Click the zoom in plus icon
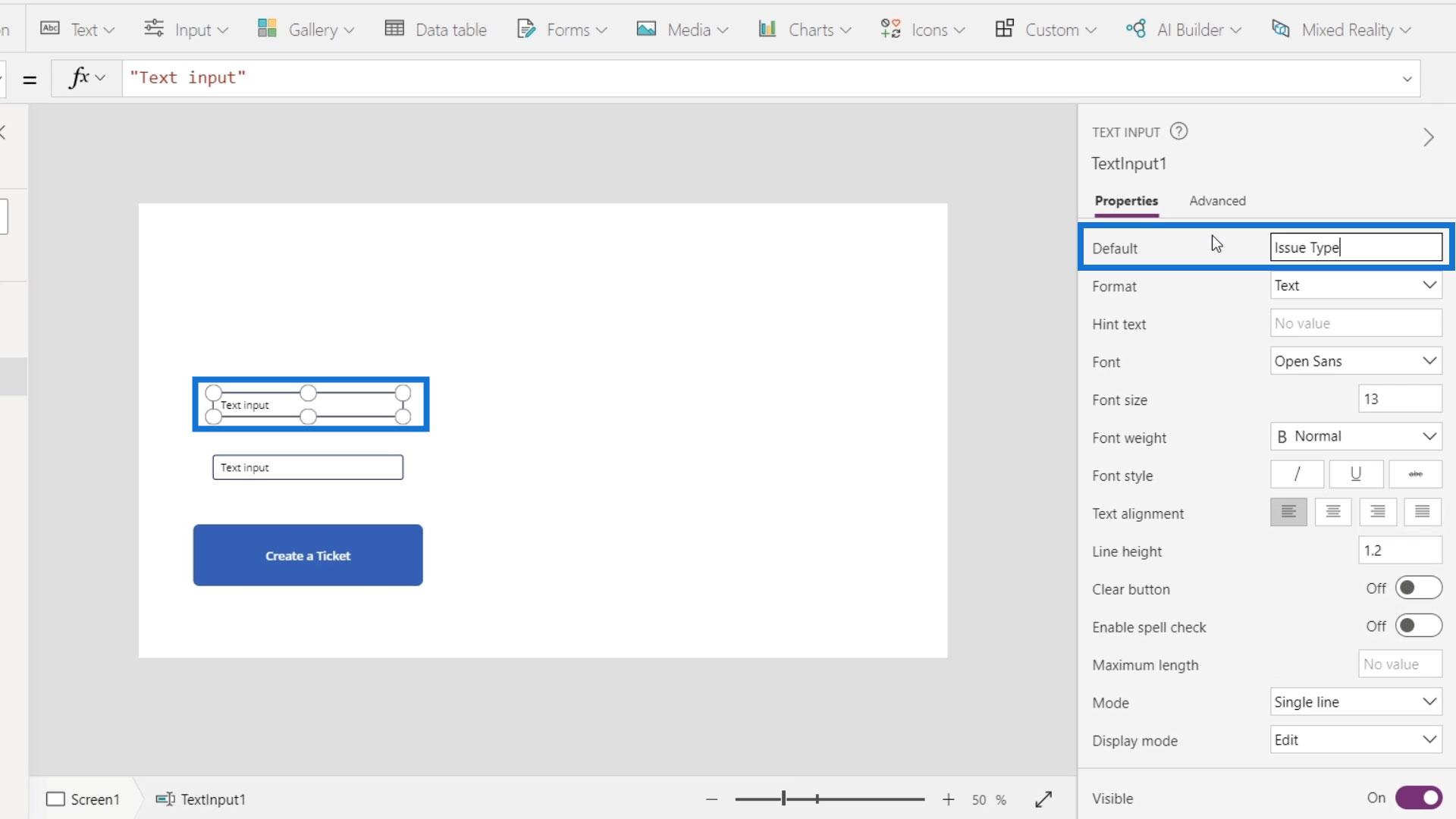Viewport: 1456px width, 819px height. [x=948, y=799]
